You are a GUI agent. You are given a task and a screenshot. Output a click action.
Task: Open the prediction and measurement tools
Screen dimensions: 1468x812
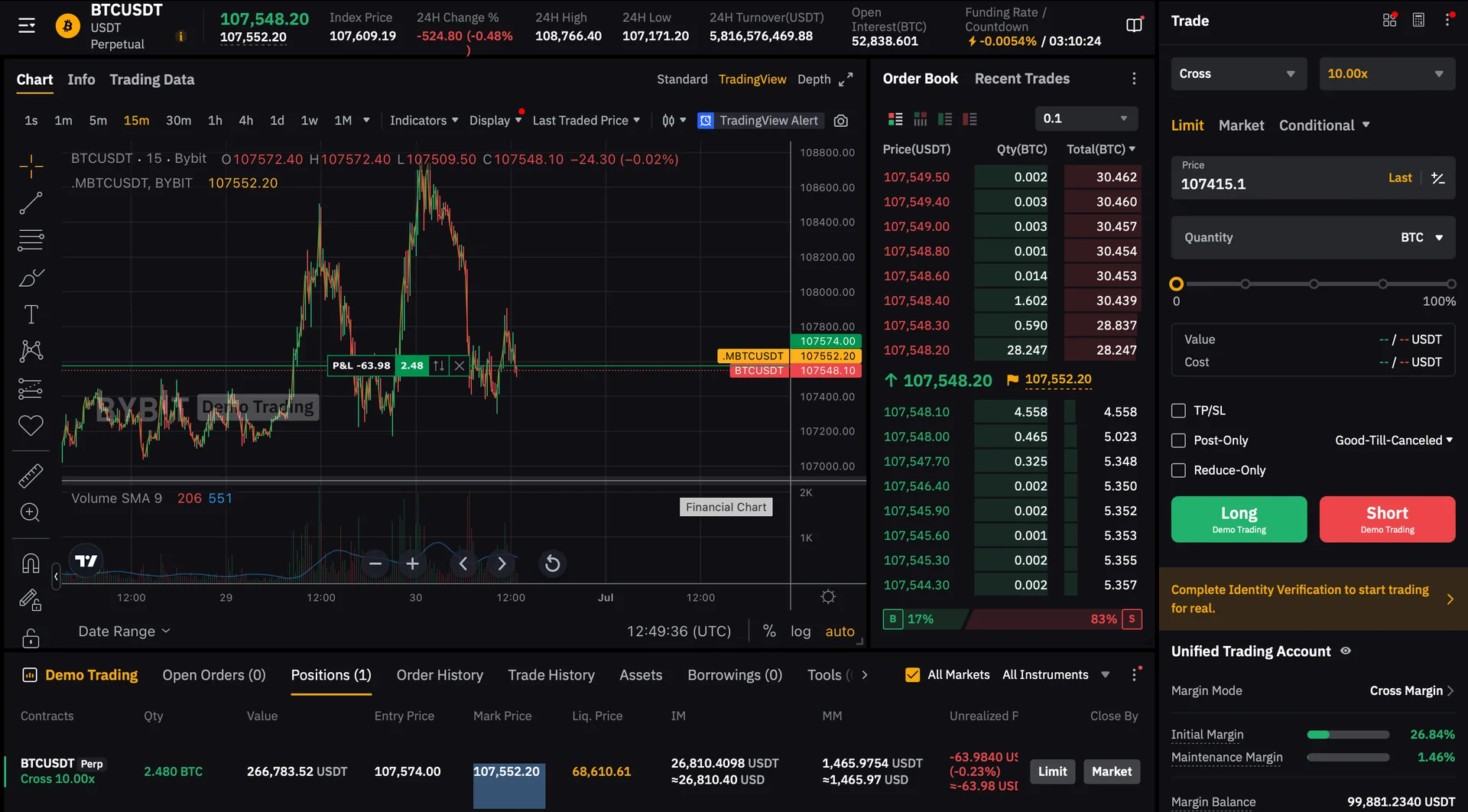click(x=31, y=388)
